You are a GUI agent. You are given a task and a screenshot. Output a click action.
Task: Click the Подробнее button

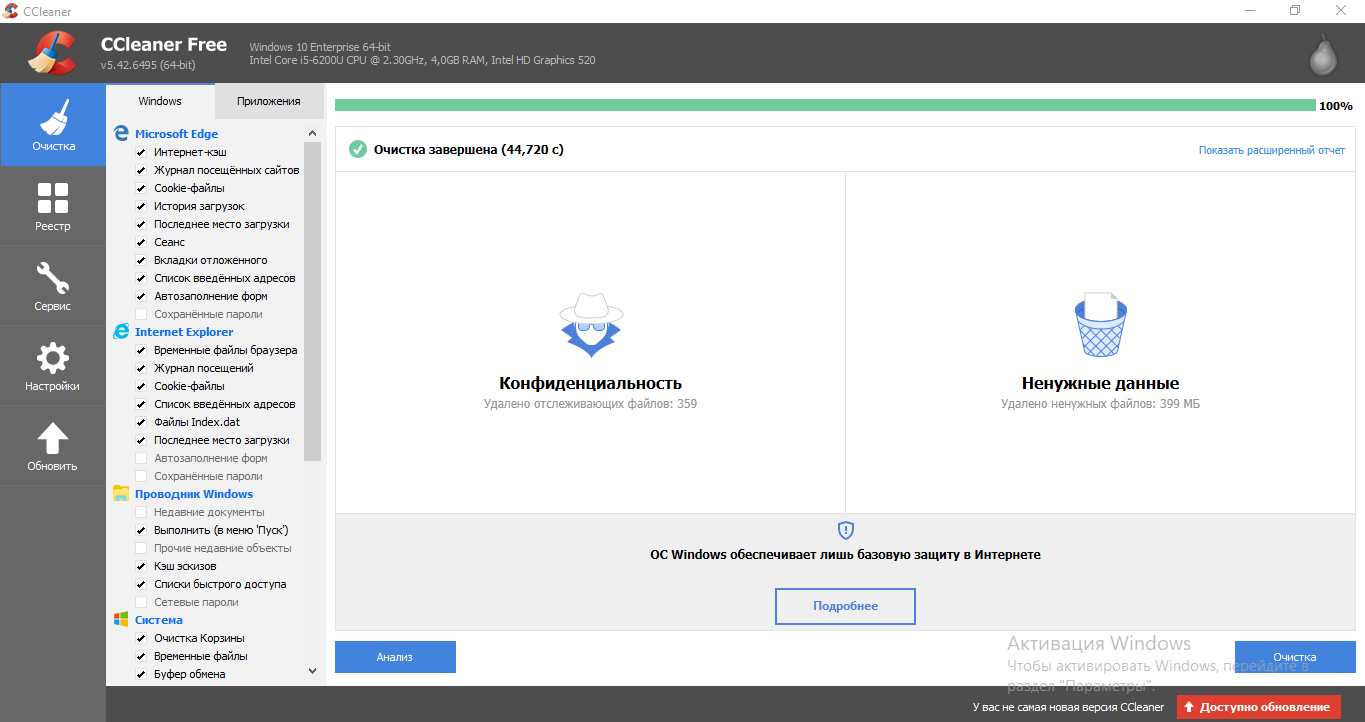(845, 606)
